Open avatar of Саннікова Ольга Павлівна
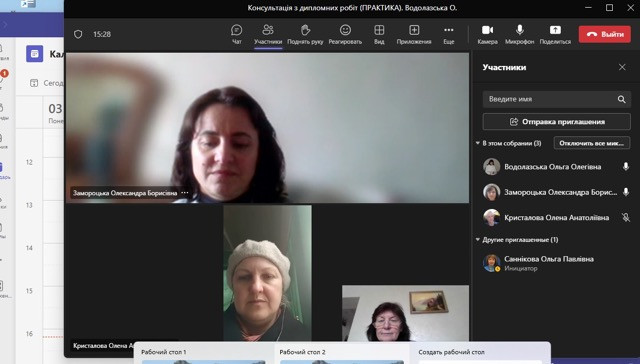The width and height of the screenshot is (640, 364). click(491, 263)
